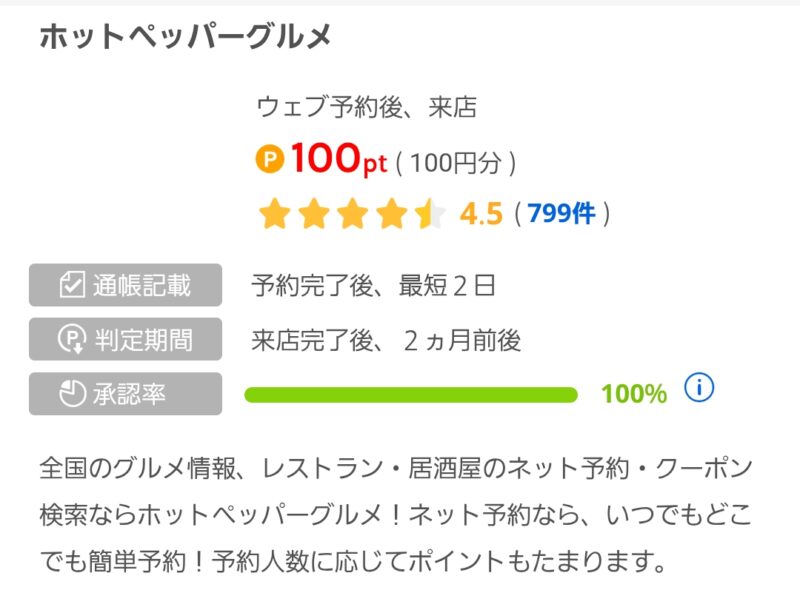Select the 通帳記載 label badge
The height and width of the screenshot is (610, 800).
[x=125, y=286]
